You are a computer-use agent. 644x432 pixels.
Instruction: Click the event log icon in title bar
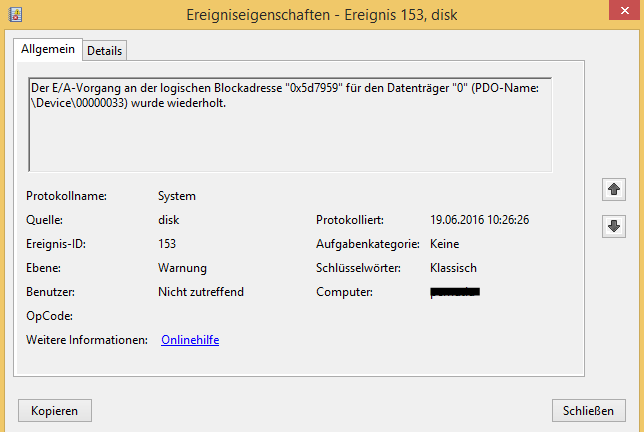[15, 15]
